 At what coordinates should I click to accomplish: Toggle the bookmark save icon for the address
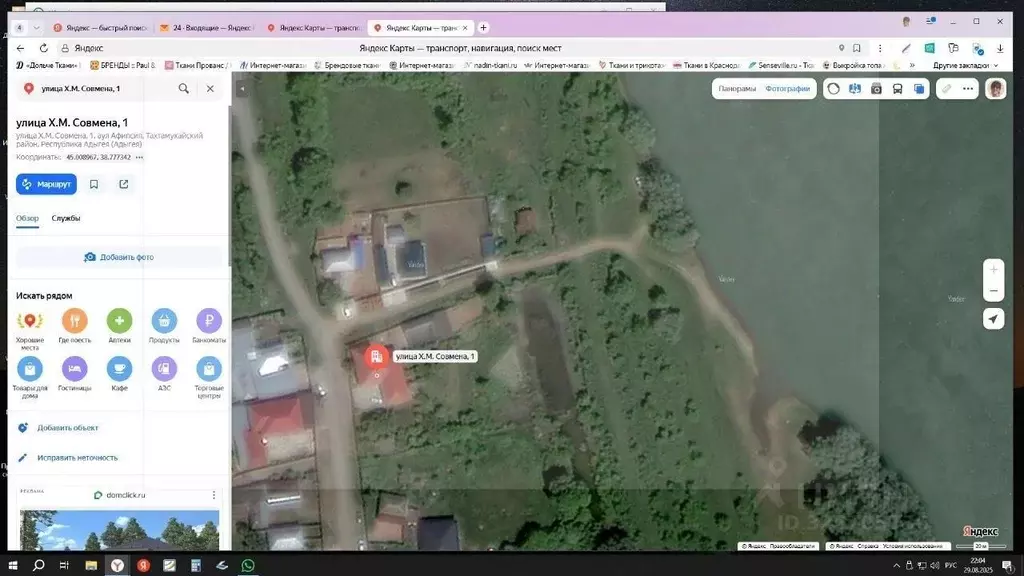(x=94, y=184)
